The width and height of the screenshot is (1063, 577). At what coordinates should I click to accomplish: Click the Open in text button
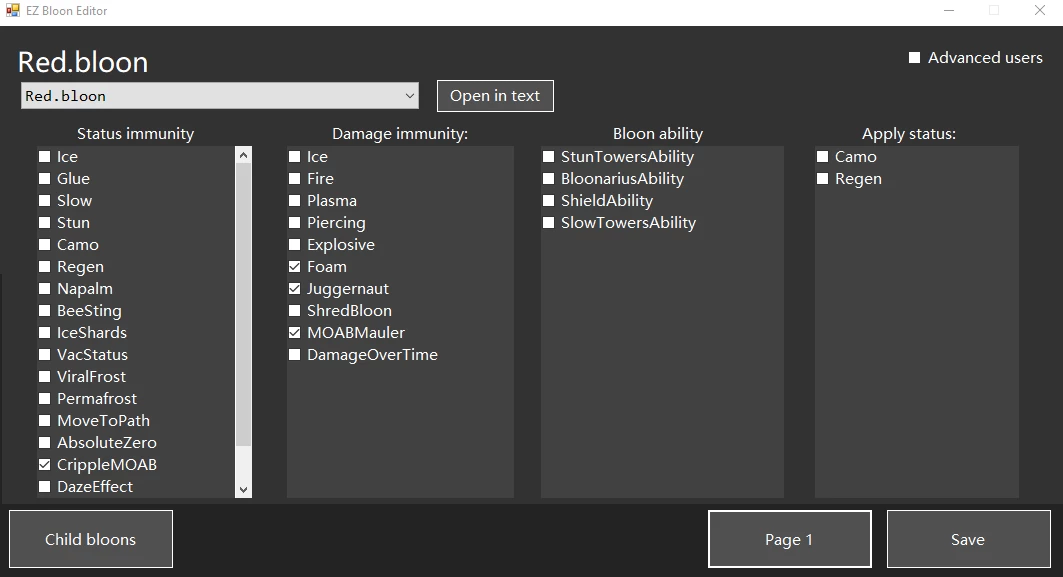click(x=495, y=96)
